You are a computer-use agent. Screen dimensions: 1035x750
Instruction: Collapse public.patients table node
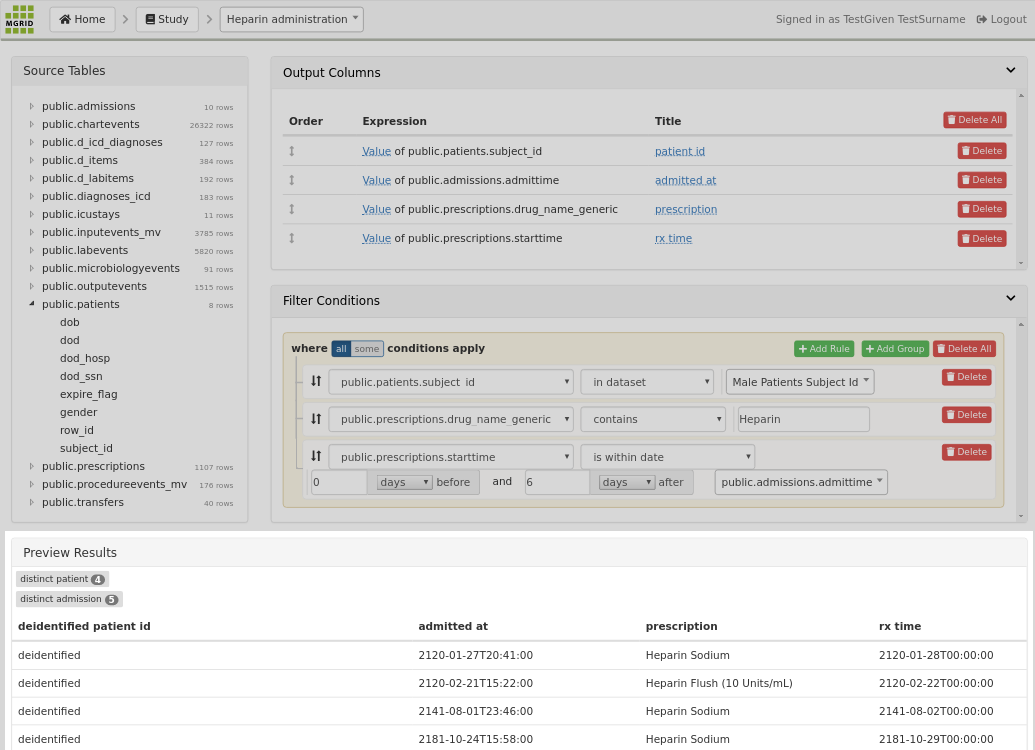tap(31, 304)
